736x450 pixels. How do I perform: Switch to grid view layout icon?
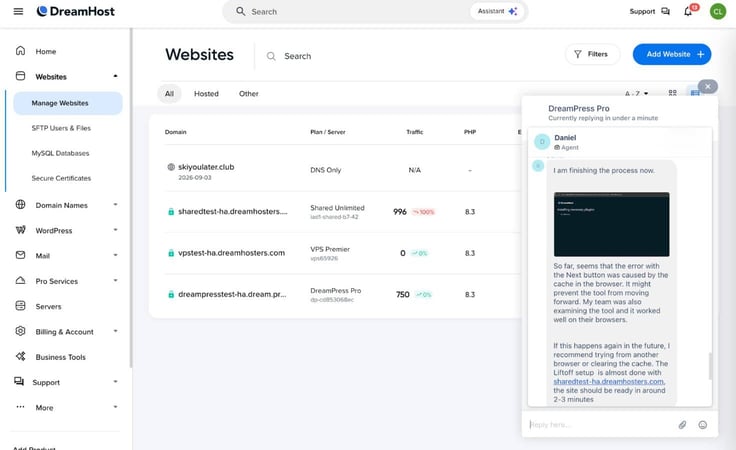[673, 93]
